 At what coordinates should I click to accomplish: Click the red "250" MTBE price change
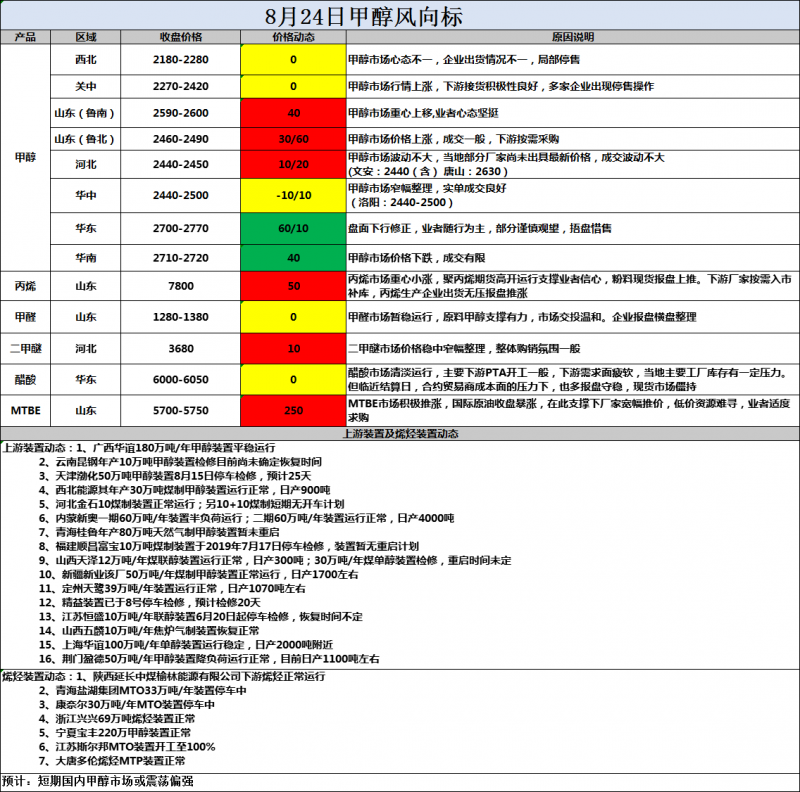293,411
